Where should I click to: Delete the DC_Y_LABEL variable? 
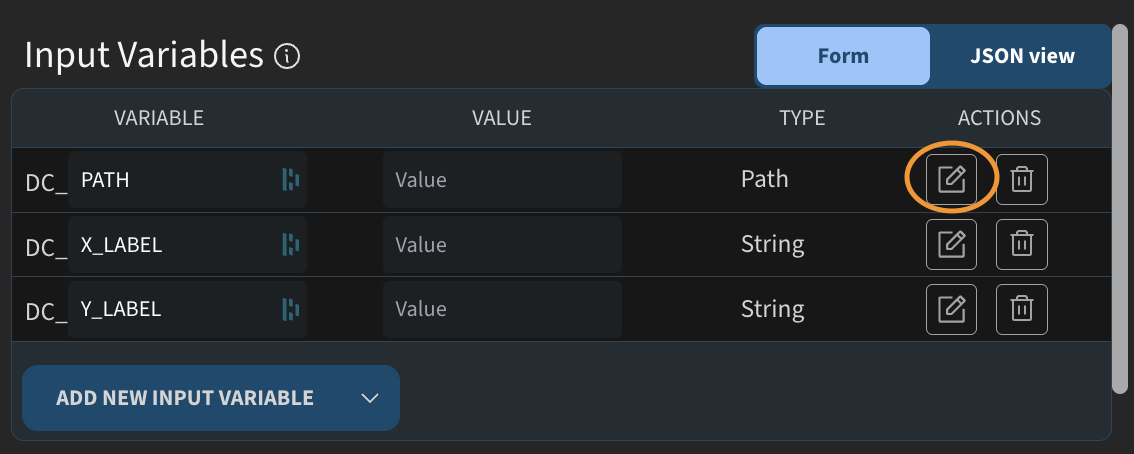pos(1021,309)
